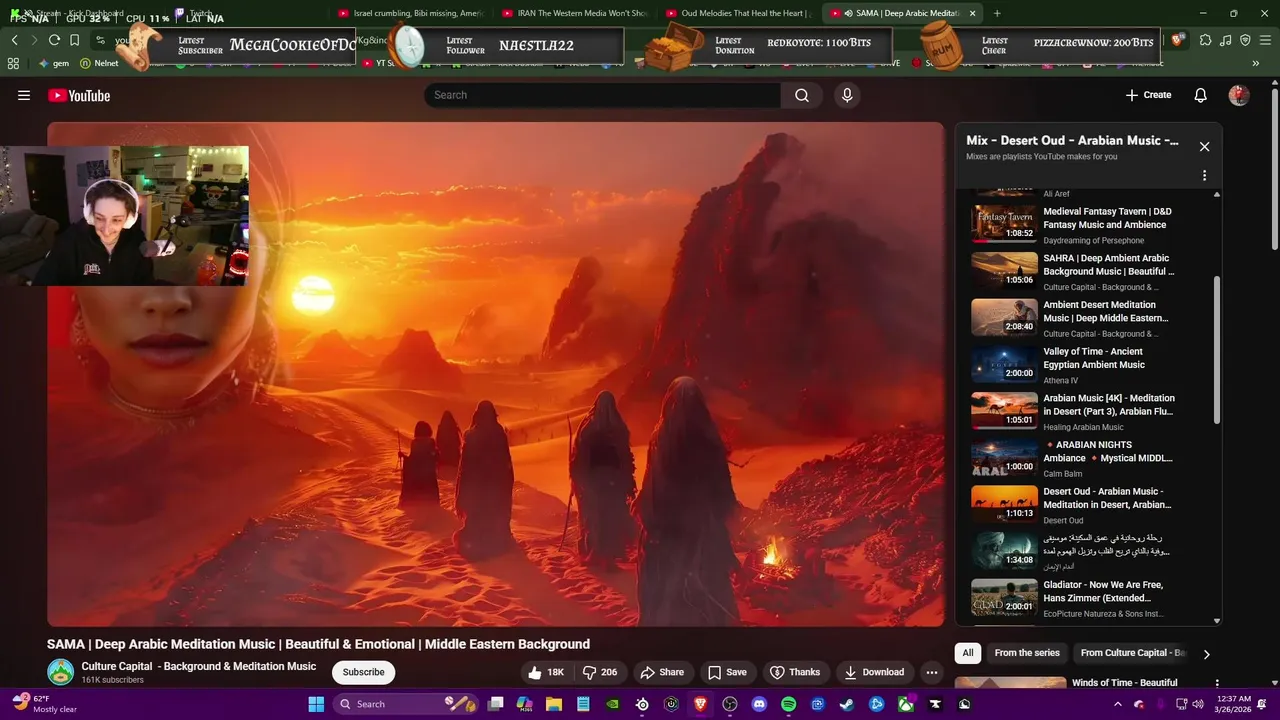Open Culture Capital channel avatar

click(60, 672)
